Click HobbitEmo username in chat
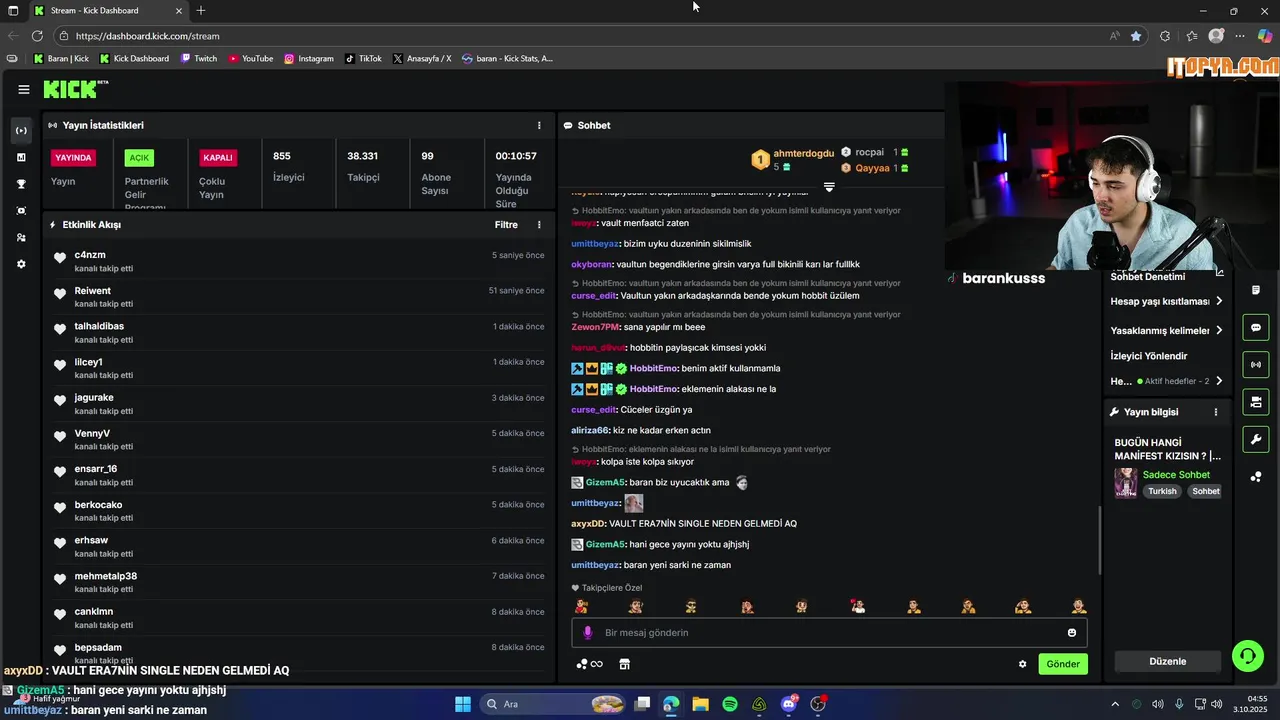Image resolution: width=1280 pixels, height=720 pixels. (653, 368)
